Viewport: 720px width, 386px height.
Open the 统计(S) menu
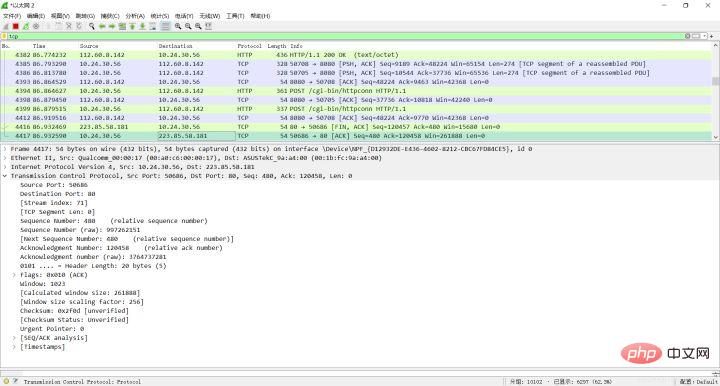pyautogui.click(x=160, y=16)
